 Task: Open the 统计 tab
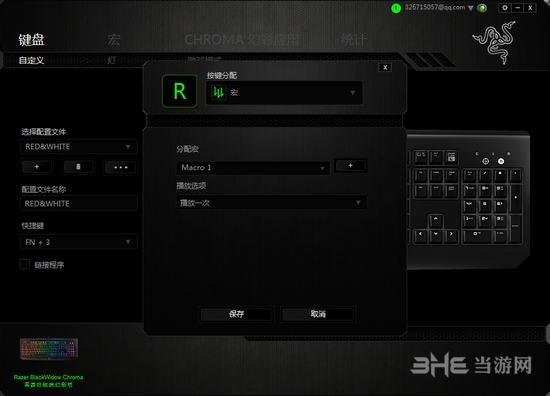[354, 39]
